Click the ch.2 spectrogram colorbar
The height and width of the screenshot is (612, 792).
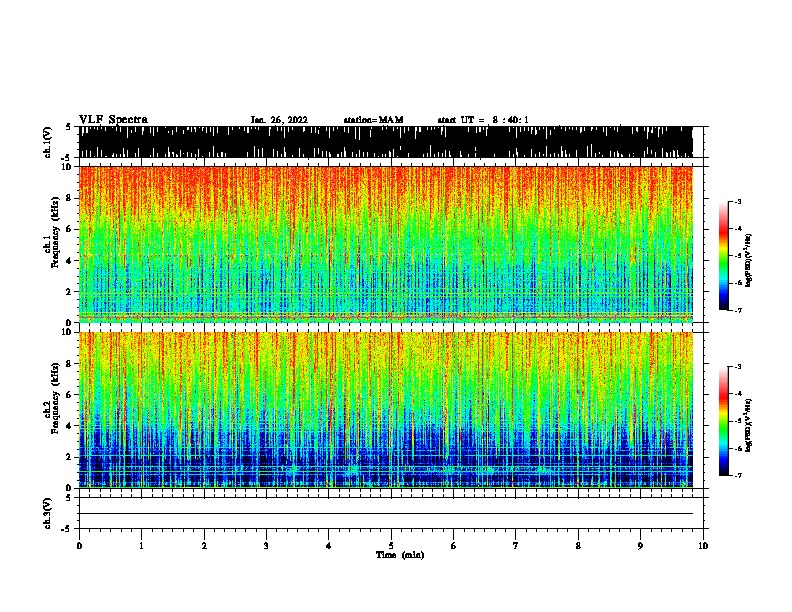click(x=723, y=421)
